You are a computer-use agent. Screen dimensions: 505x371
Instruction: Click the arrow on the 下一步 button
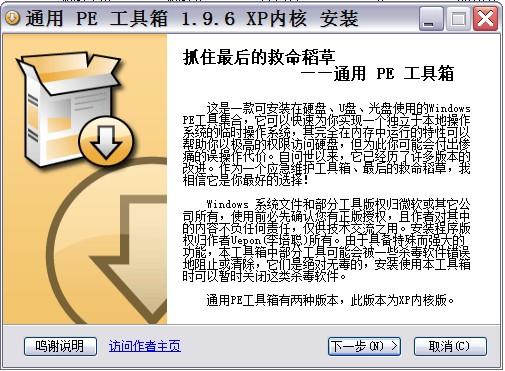(x=394, y=346)
